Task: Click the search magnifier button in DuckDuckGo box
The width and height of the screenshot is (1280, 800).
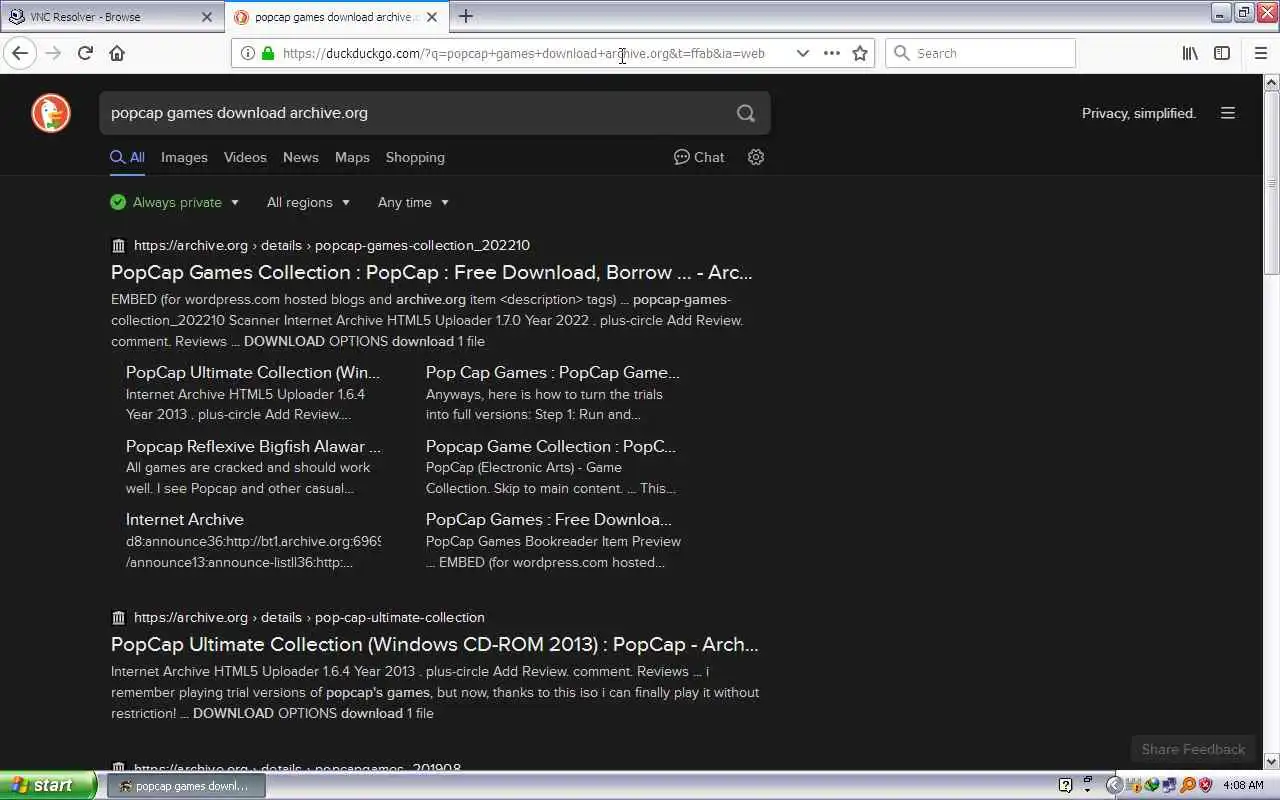Action: click(746, 113)
